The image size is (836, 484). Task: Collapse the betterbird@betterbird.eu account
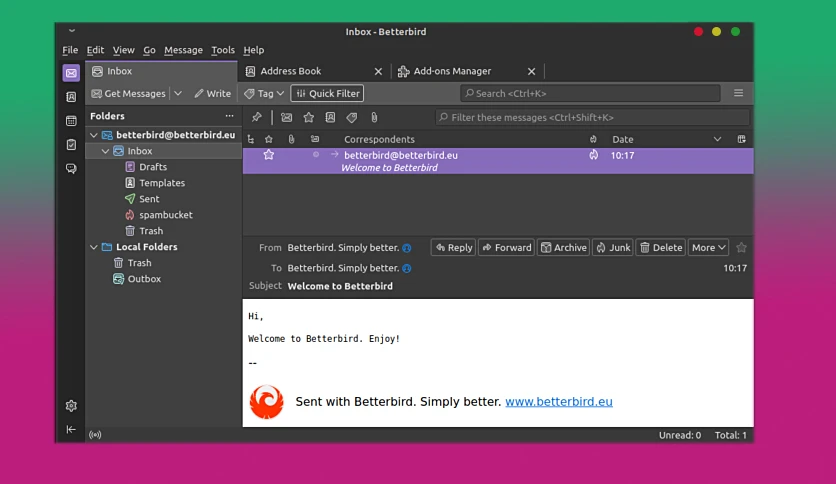click(94, 135)
